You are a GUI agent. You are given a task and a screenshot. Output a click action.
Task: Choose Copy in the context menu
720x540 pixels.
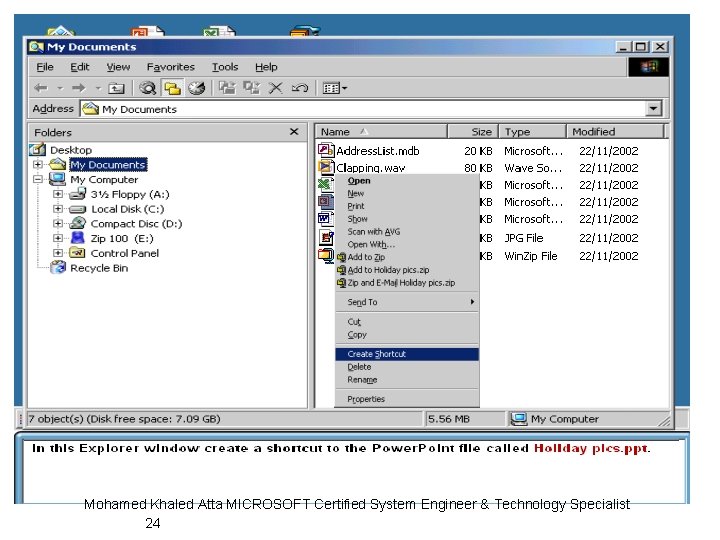click(x=407, y=335)
